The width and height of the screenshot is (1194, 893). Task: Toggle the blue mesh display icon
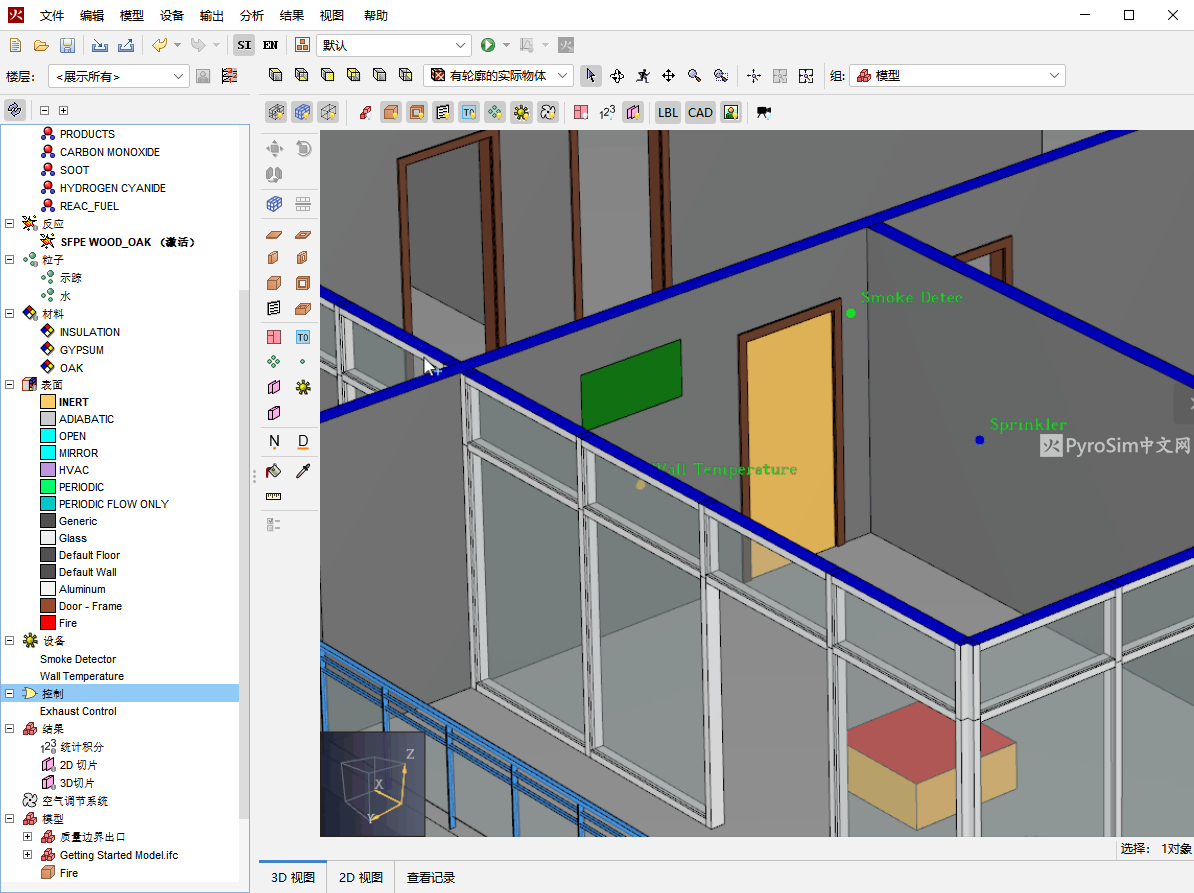(302, 113)
